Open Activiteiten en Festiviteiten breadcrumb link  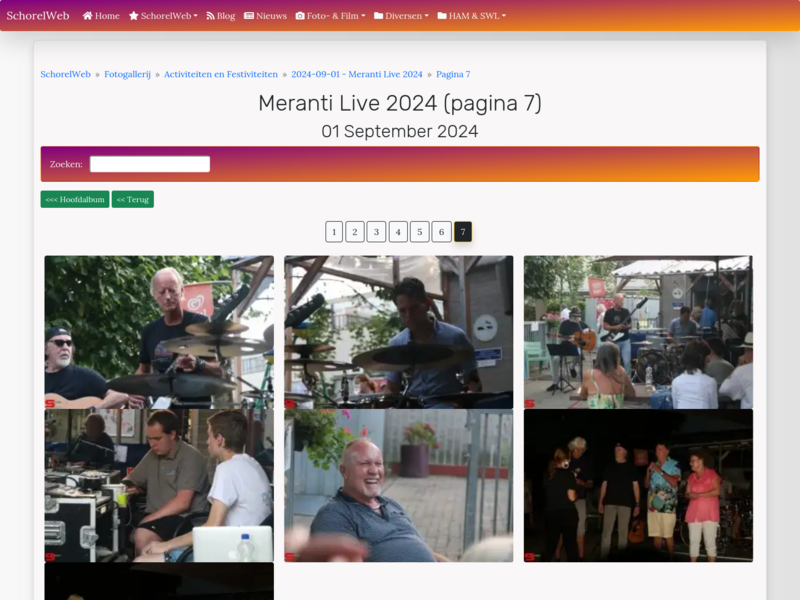click(221, 75)
